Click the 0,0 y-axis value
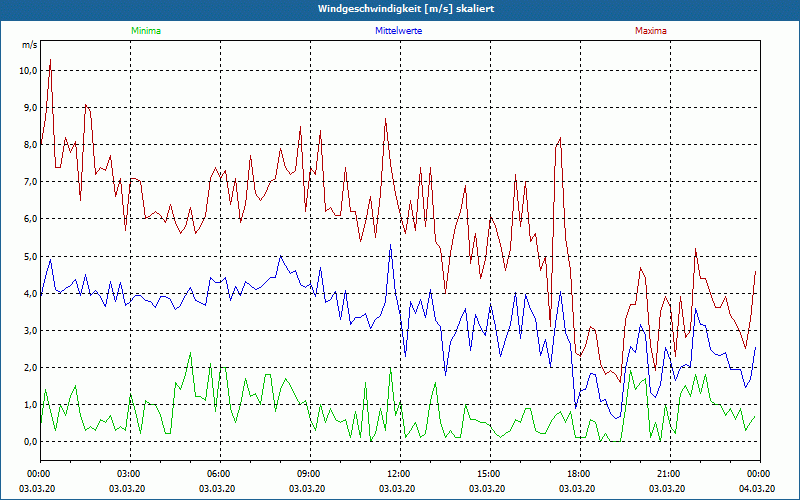 pyautogui.click(x=30, y=442)
